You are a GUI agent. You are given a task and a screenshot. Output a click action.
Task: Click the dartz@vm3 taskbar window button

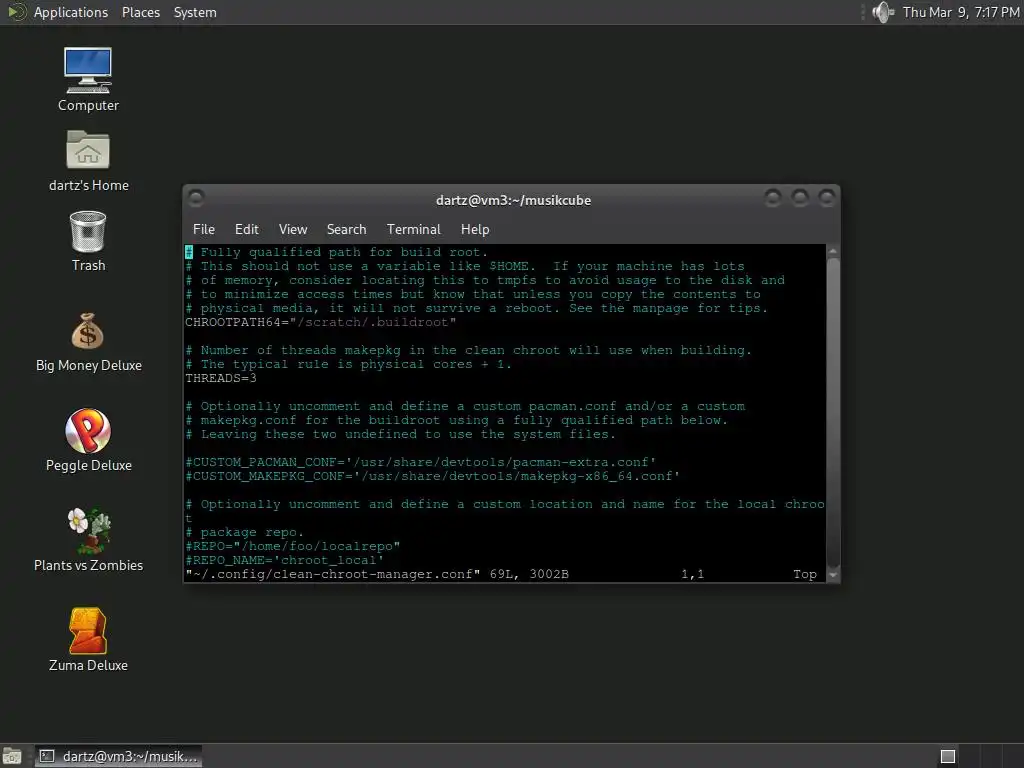tap(118, 756)
